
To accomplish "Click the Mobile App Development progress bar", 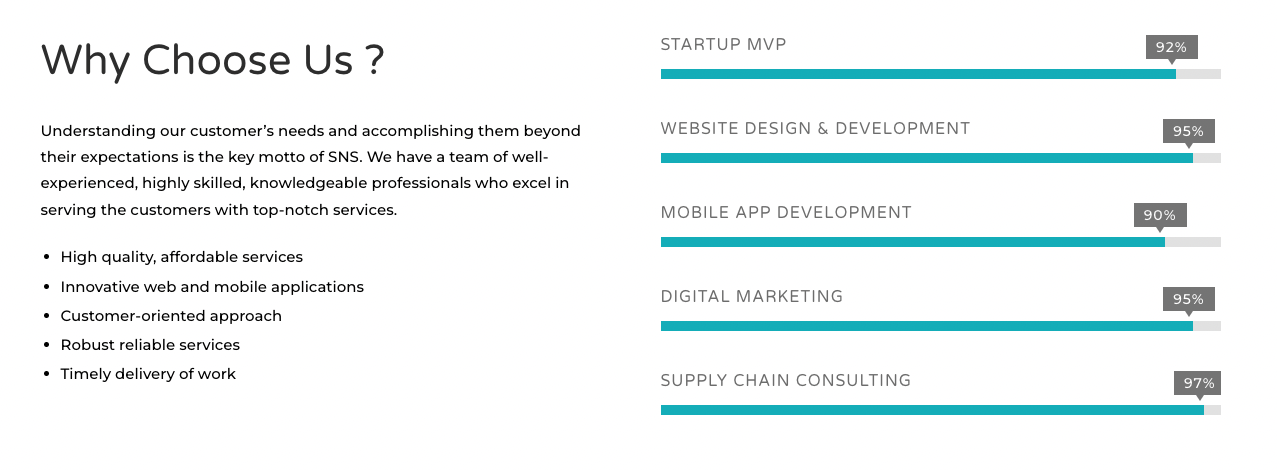I will (940, 242).
